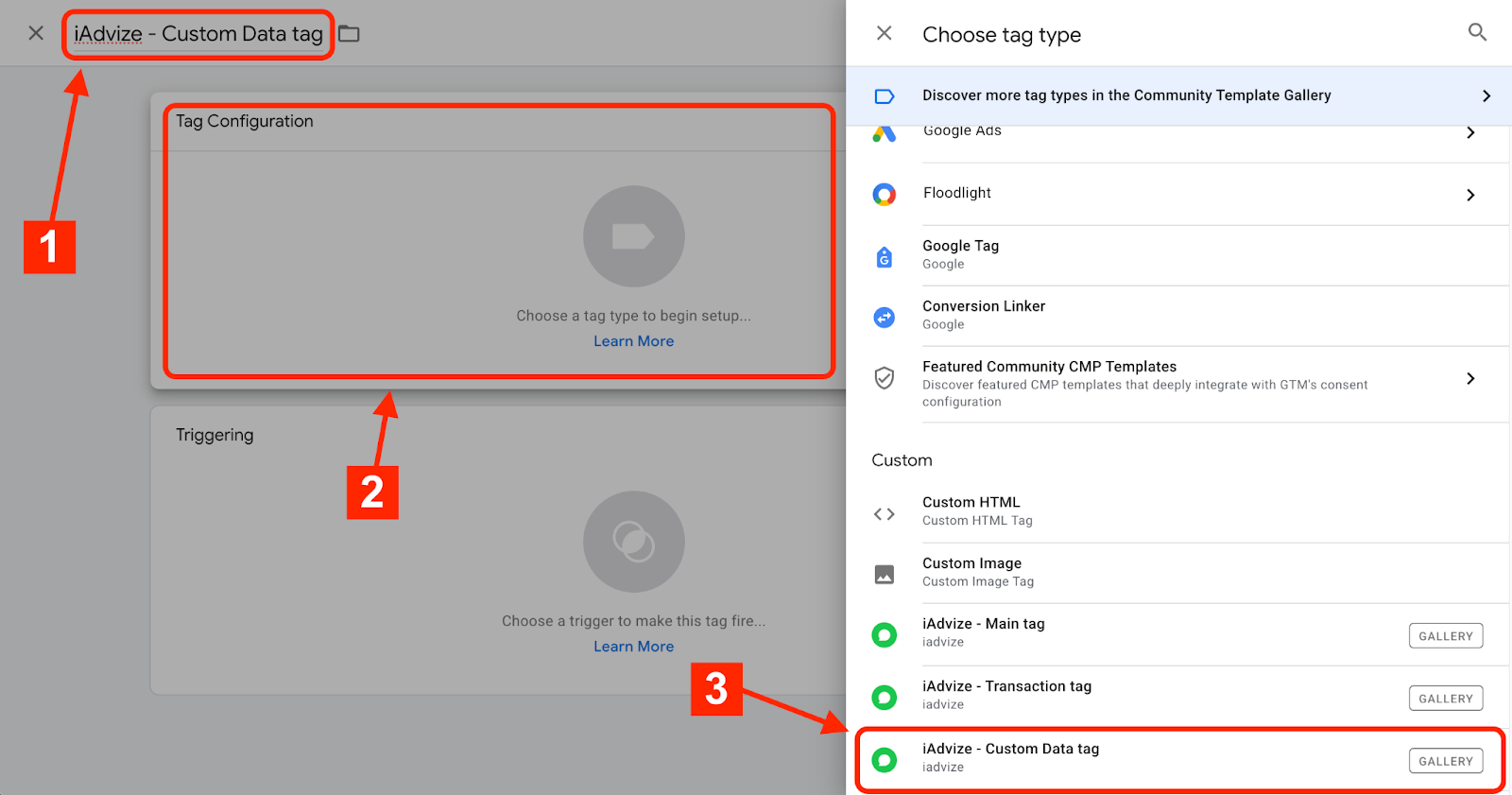The image size is (1512, 795).
Task: Click the trigger placeholder icon in Triggering
Action: coord(633,542)
